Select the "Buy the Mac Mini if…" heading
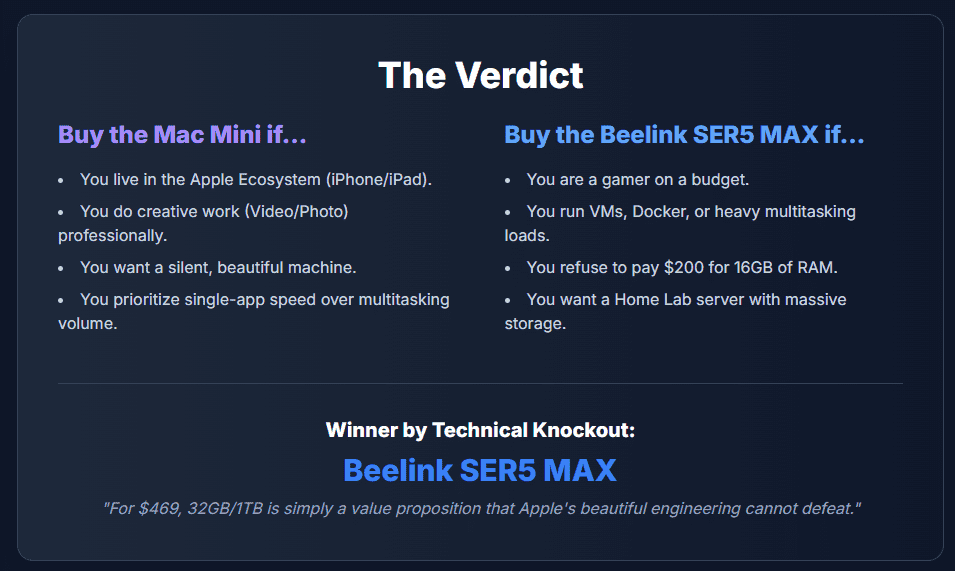955x571 pixels. pyautogui.click(x=182, y=135)
